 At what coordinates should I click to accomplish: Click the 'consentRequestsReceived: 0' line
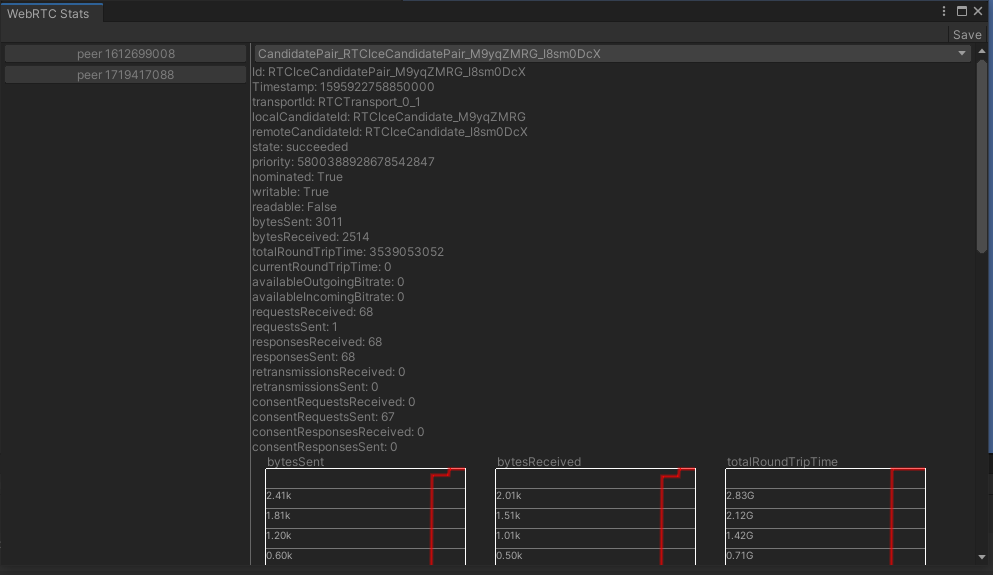click(334, 402)
